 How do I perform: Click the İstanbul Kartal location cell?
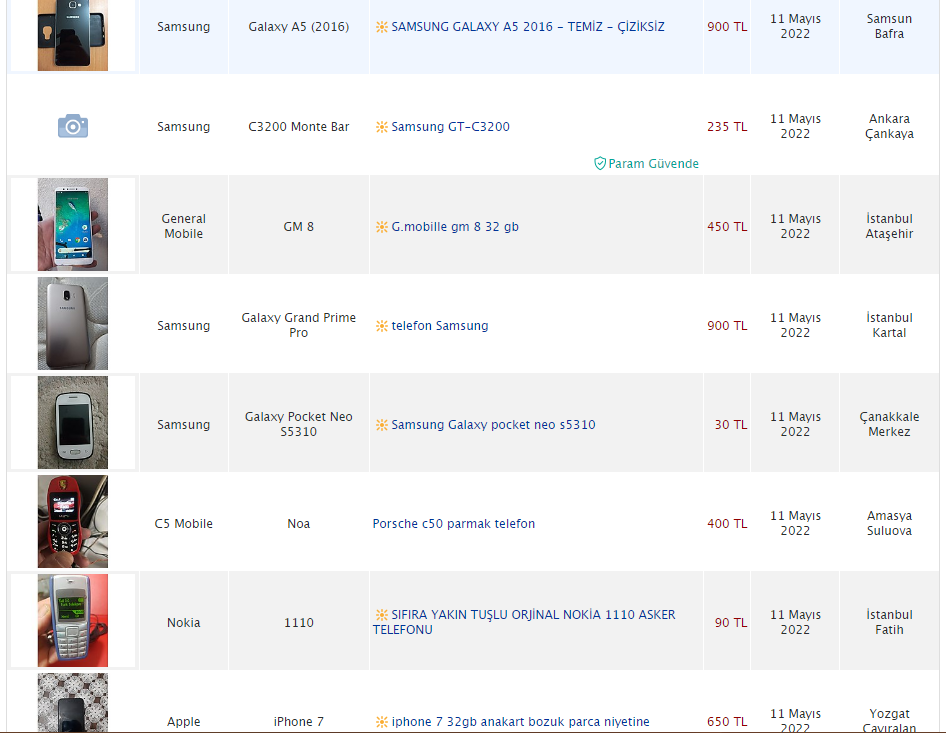pyautogui.click(x=889, y=325)
